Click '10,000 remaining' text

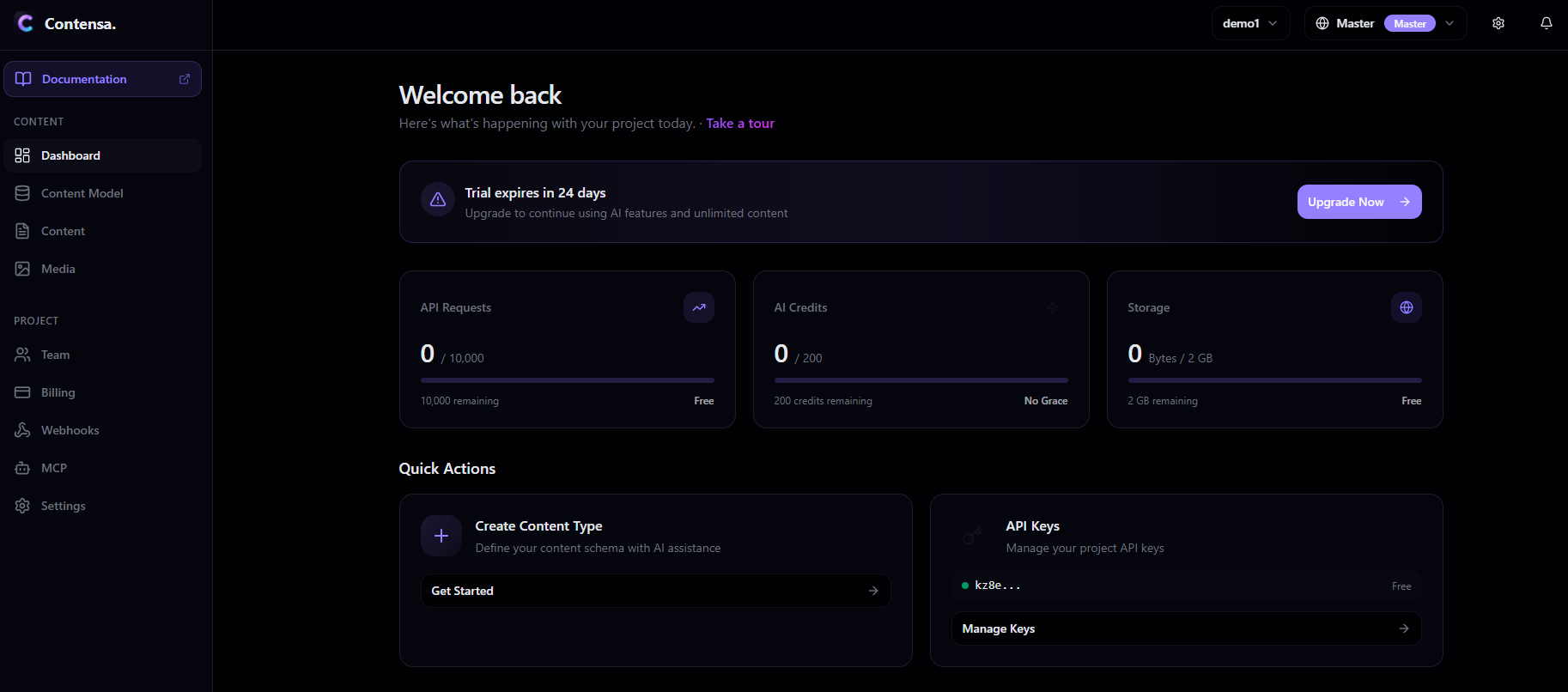[x=459, y=401]
